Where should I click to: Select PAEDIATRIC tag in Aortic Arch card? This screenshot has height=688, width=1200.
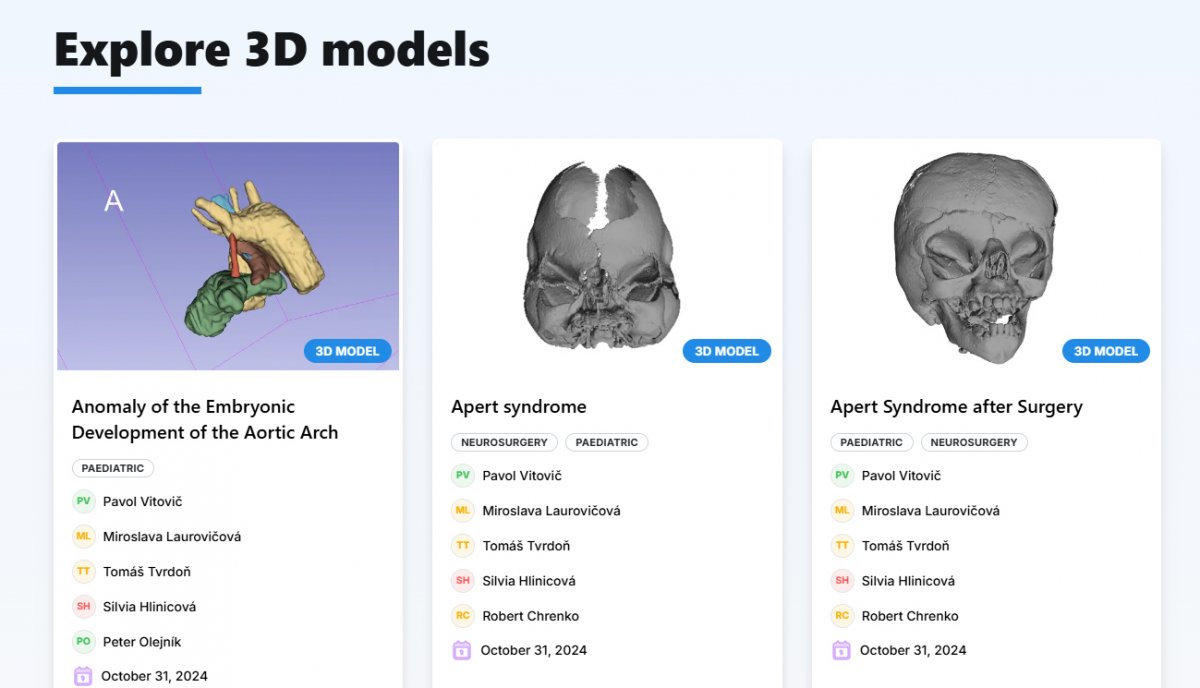click(x=113, y=468)
